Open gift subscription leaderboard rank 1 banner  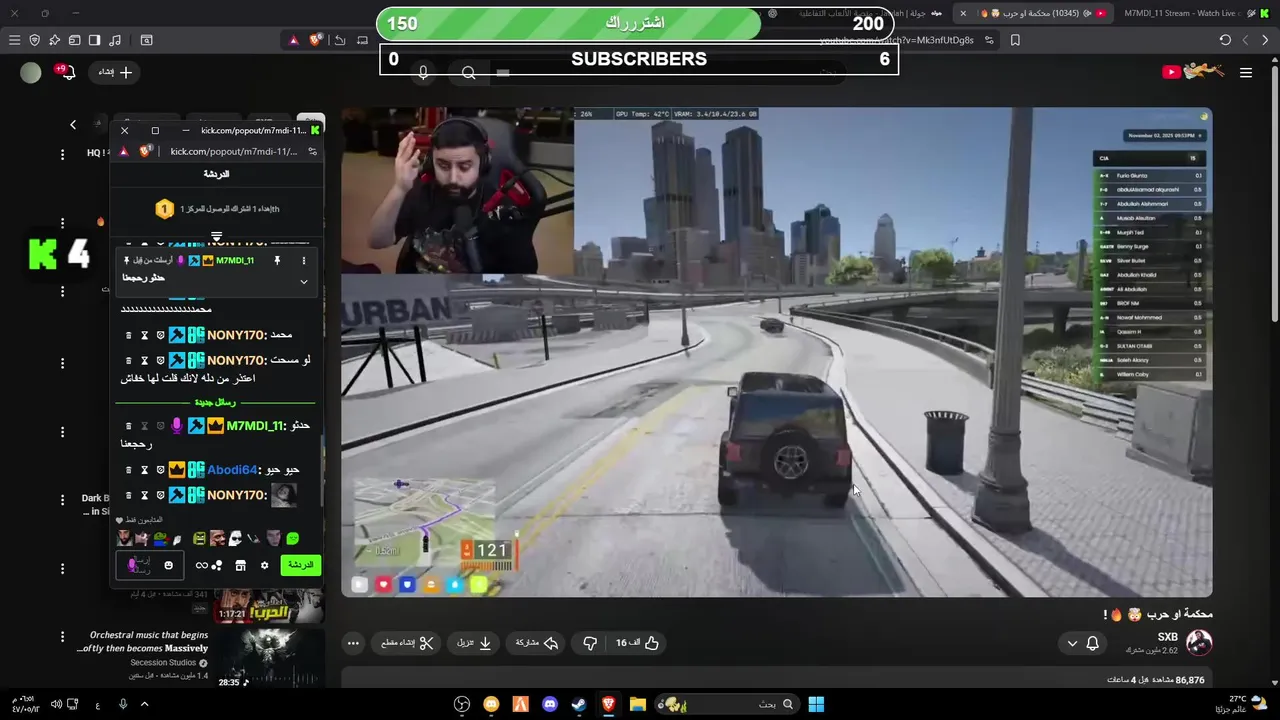217,209
